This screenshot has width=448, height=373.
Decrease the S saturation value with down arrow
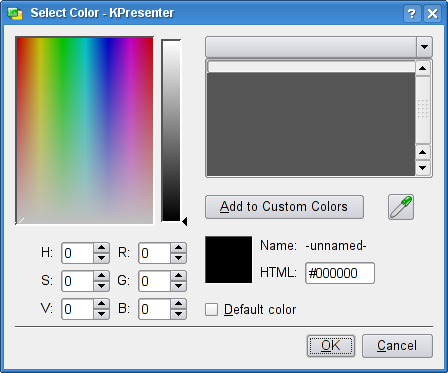[x=101, y=286]
